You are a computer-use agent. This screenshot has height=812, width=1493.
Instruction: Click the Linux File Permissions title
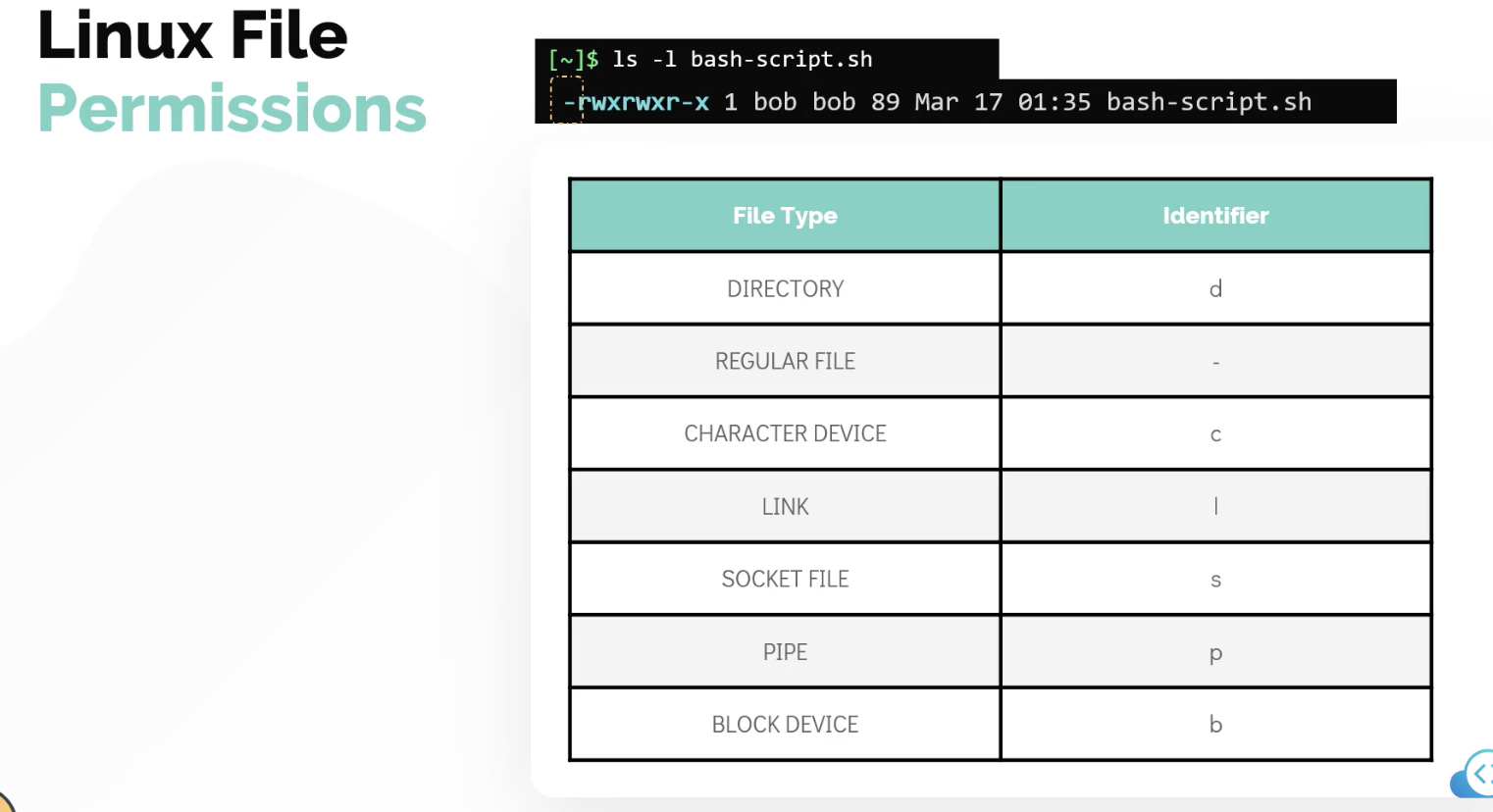pos(232,72)
